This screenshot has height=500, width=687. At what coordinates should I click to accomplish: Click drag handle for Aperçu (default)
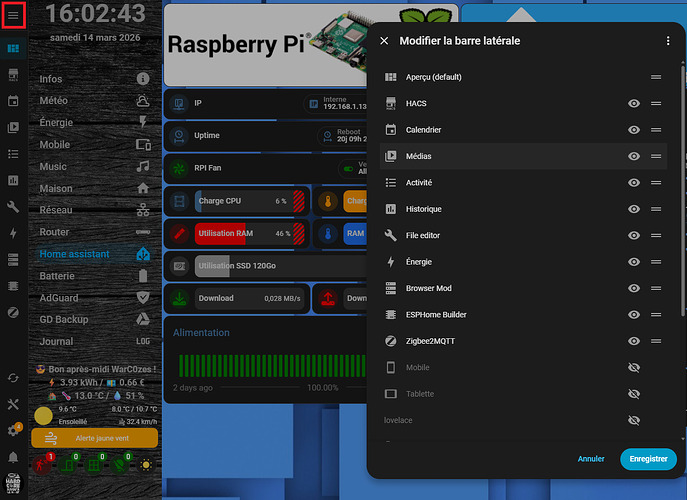click(656, 77)
